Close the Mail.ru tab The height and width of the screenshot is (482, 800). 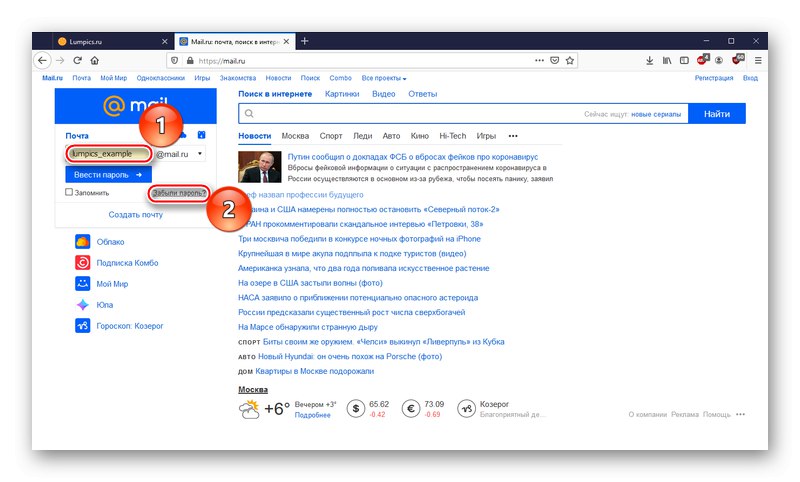[x=287, y=41]
